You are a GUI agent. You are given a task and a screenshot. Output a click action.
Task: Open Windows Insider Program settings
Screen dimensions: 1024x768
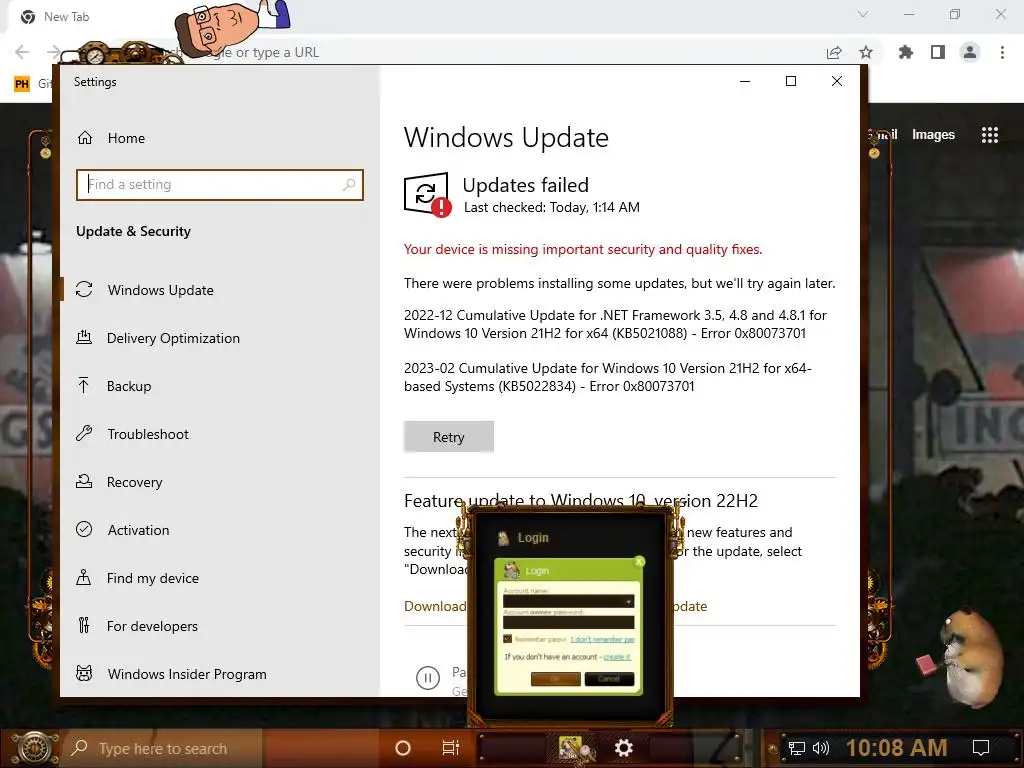tap(187, 674)
